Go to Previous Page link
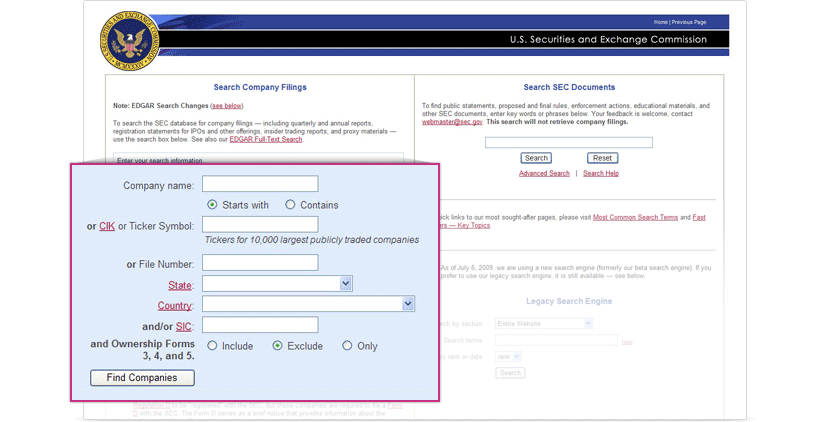The width and height of the screenshot is (830, 422). (x=689, y=22)
